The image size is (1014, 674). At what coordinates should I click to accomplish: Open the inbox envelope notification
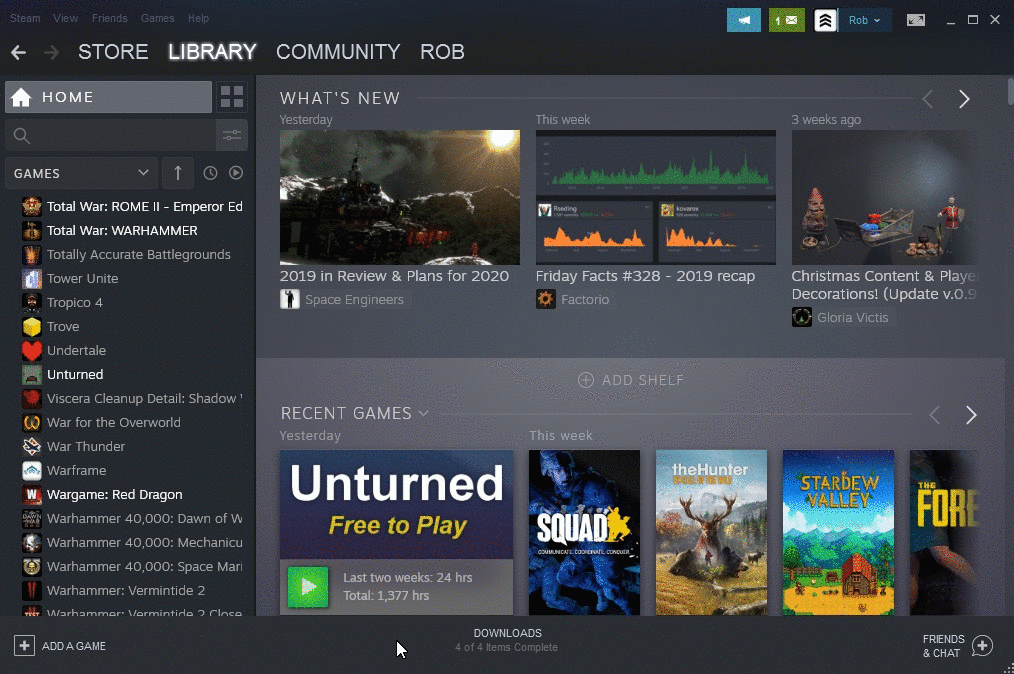(x=786, y=20)
